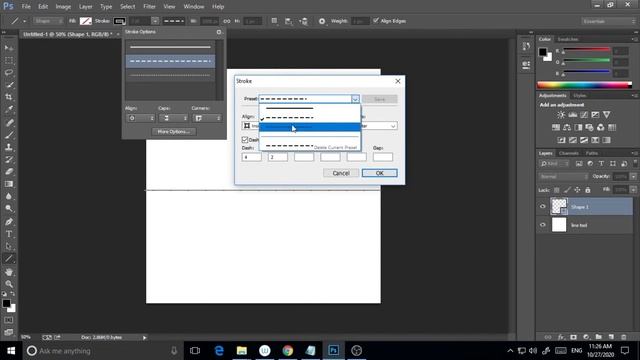Toggle link width and height icon
Screen dimensions: 640x360
tap(227, 21)
